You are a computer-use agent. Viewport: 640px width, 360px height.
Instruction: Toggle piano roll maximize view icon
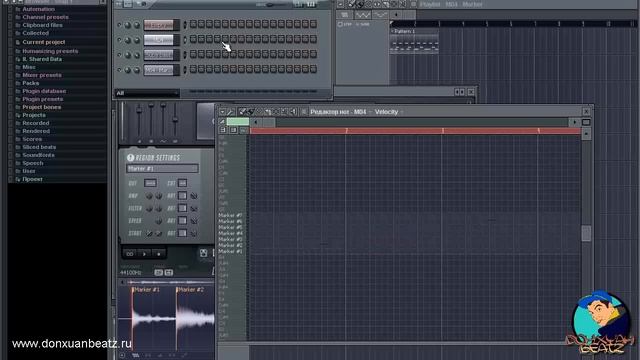coord(586,122)
